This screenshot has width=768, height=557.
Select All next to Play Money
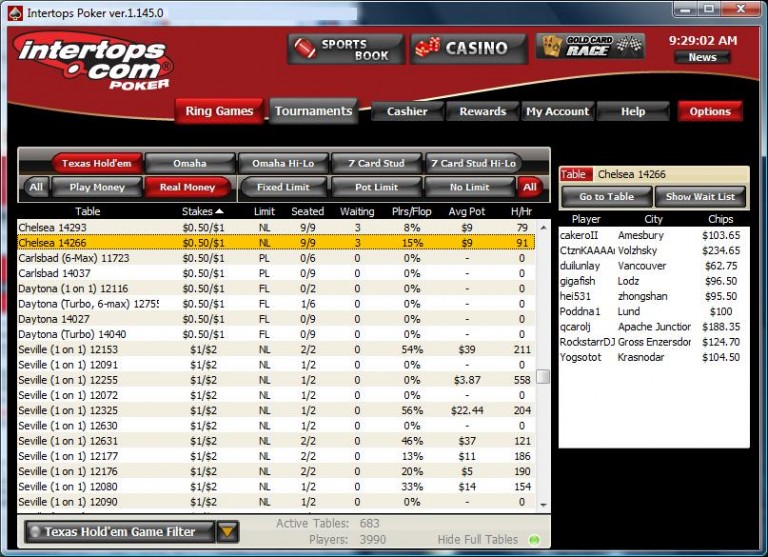36,187
